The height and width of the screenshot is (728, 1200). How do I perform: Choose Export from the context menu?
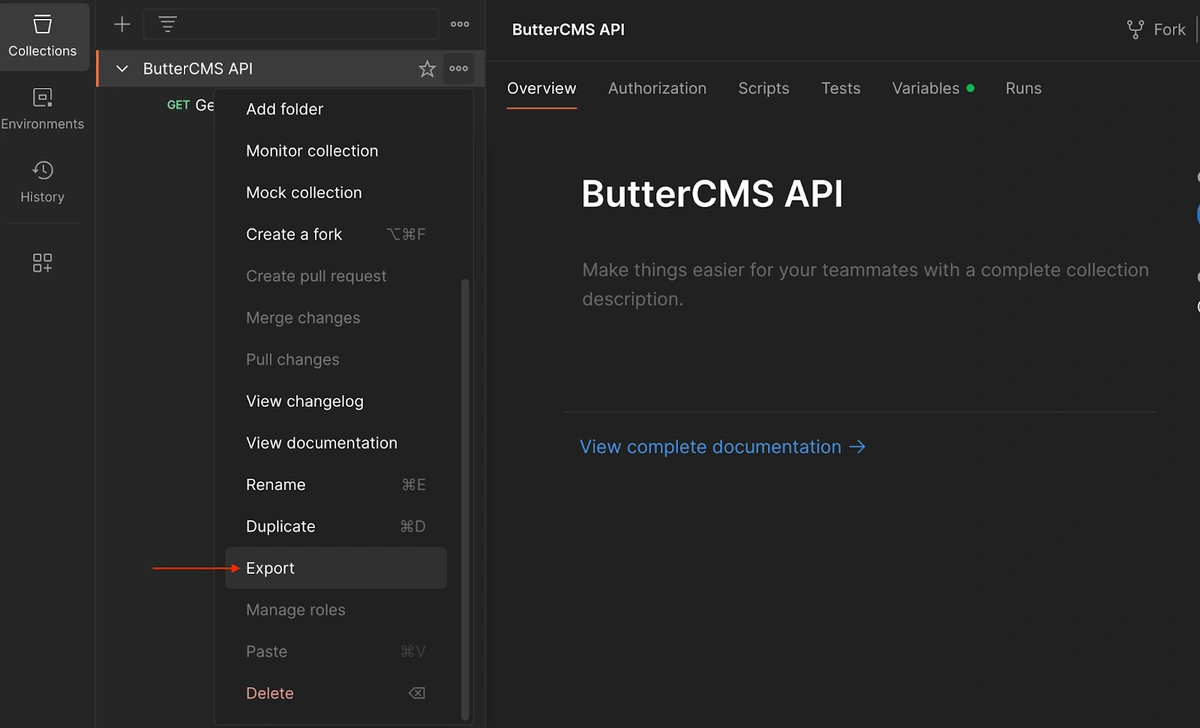coord(336,568)
